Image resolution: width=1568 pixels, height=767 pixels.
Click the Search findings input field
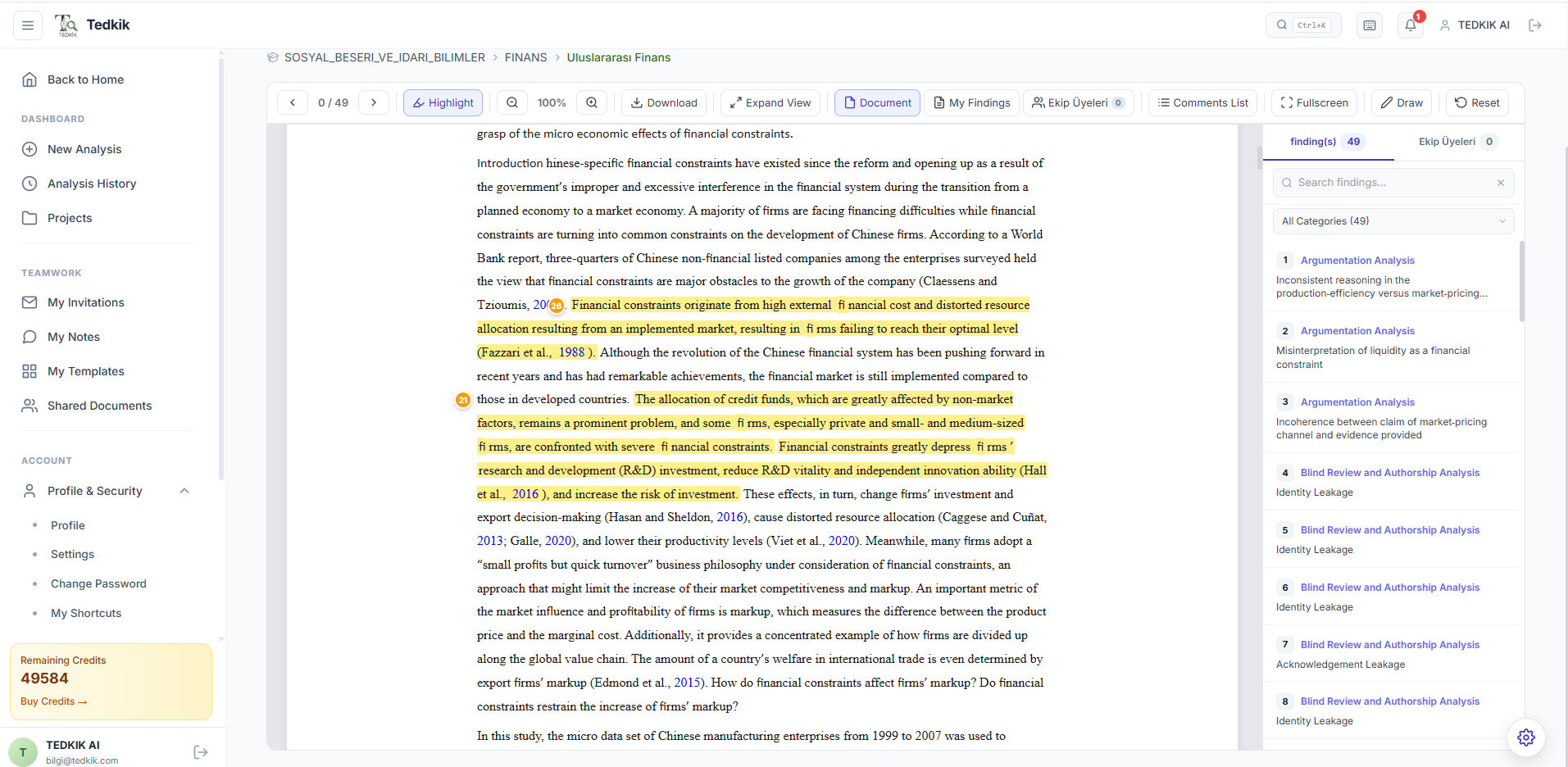(1393, 183)
